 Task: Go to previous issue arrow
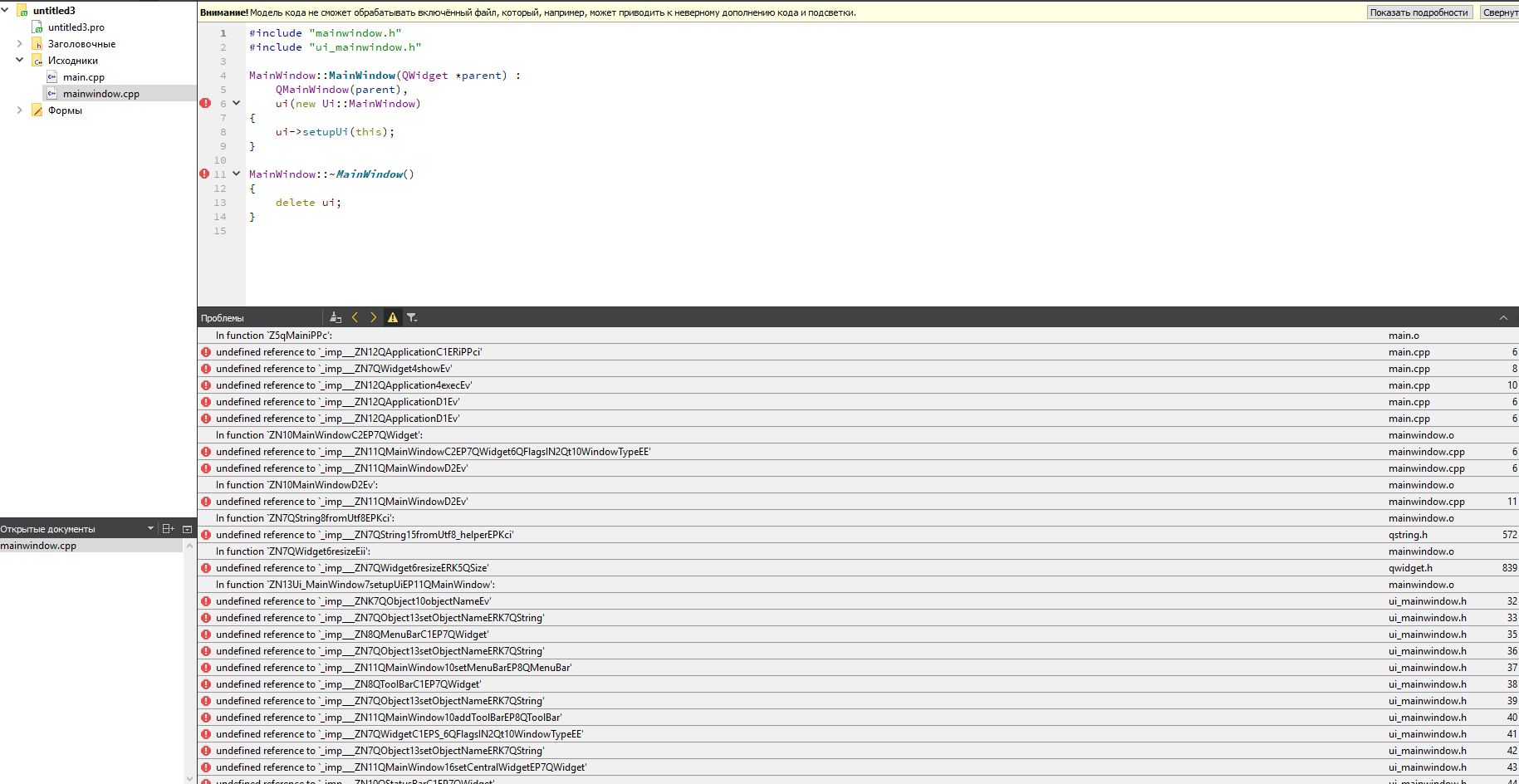[x=355, y=317]
